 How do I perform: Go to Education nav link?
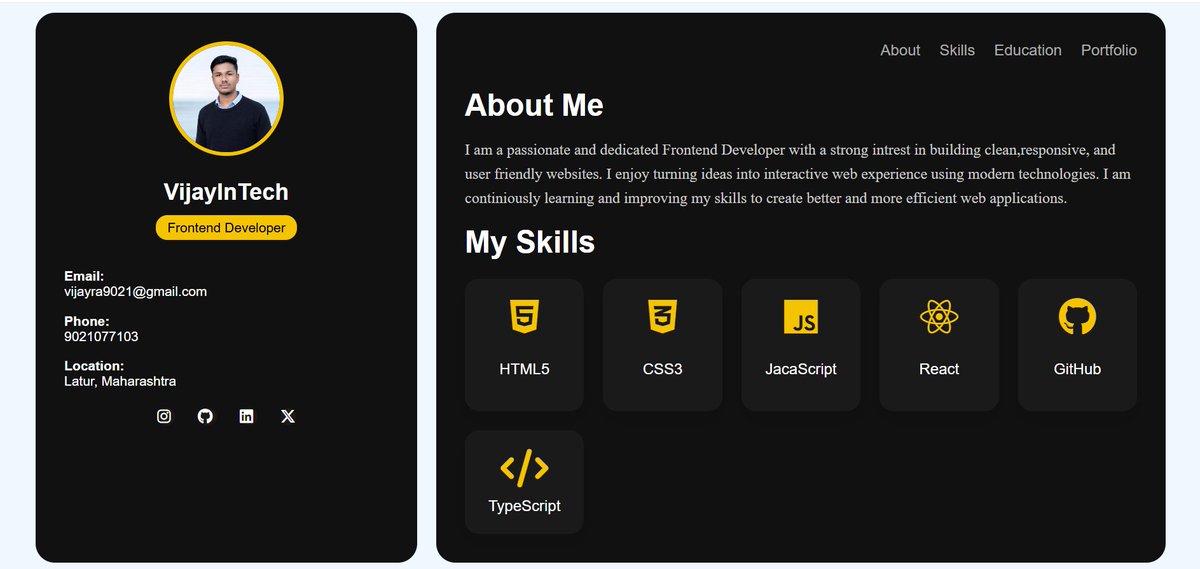(x=1028, y=50)
